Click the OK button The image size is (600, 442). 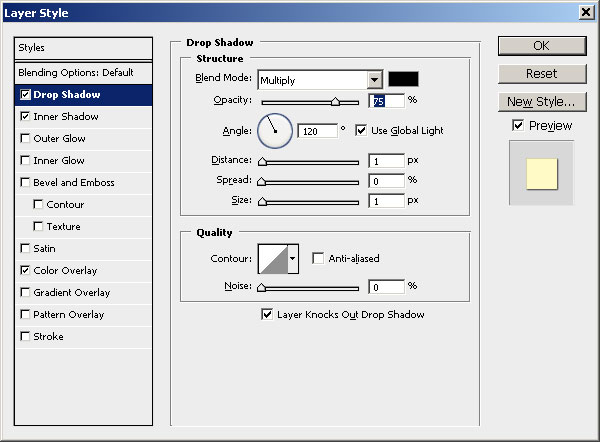tap(542, 46)
